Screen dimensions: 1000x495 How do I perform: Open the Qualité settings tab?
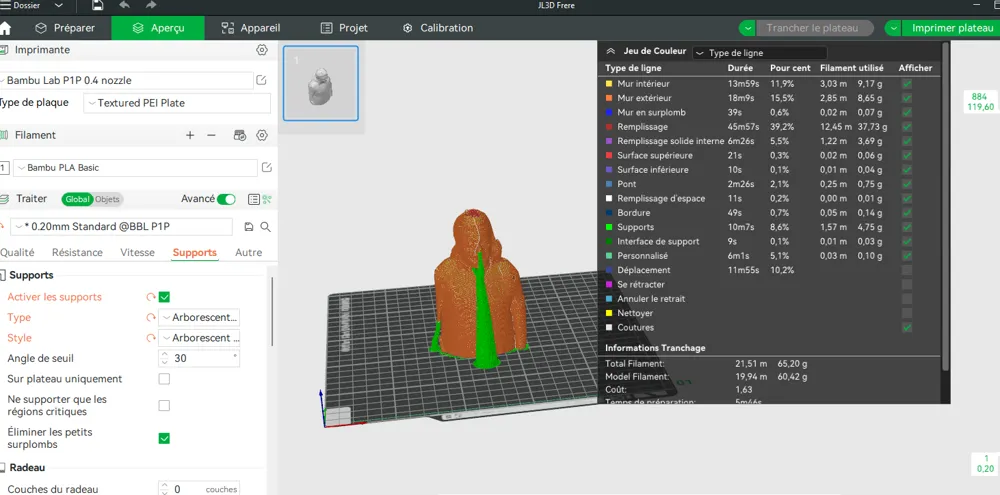click(x=17, y=253)
